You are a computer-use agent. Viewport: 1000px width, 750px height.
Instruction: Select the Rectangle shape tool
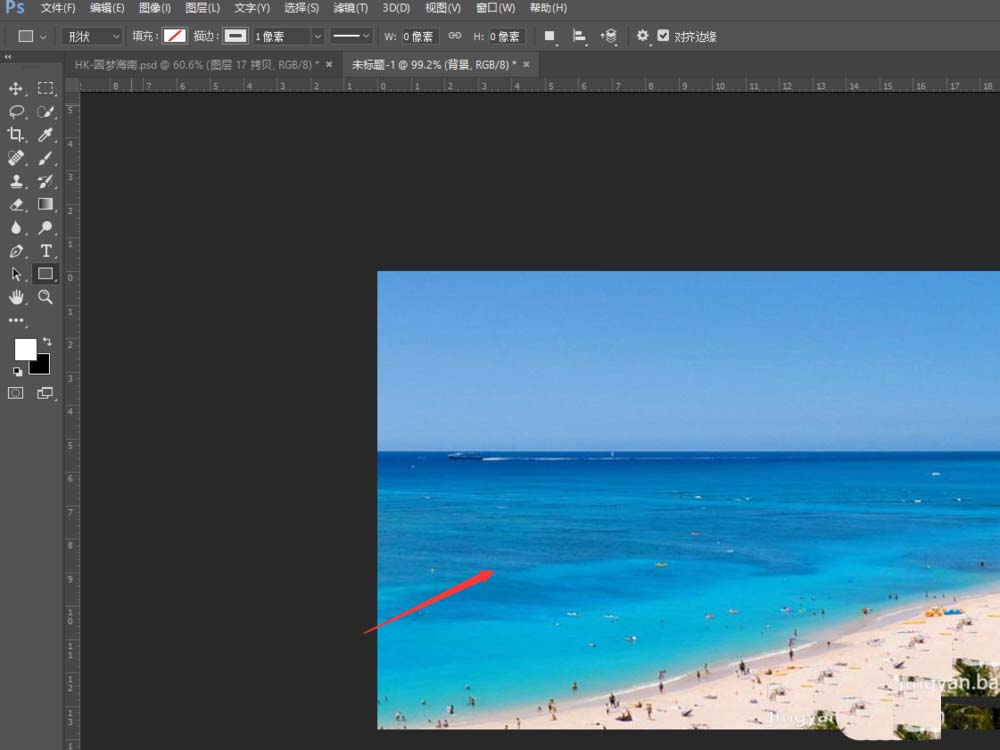coord(45,274)
